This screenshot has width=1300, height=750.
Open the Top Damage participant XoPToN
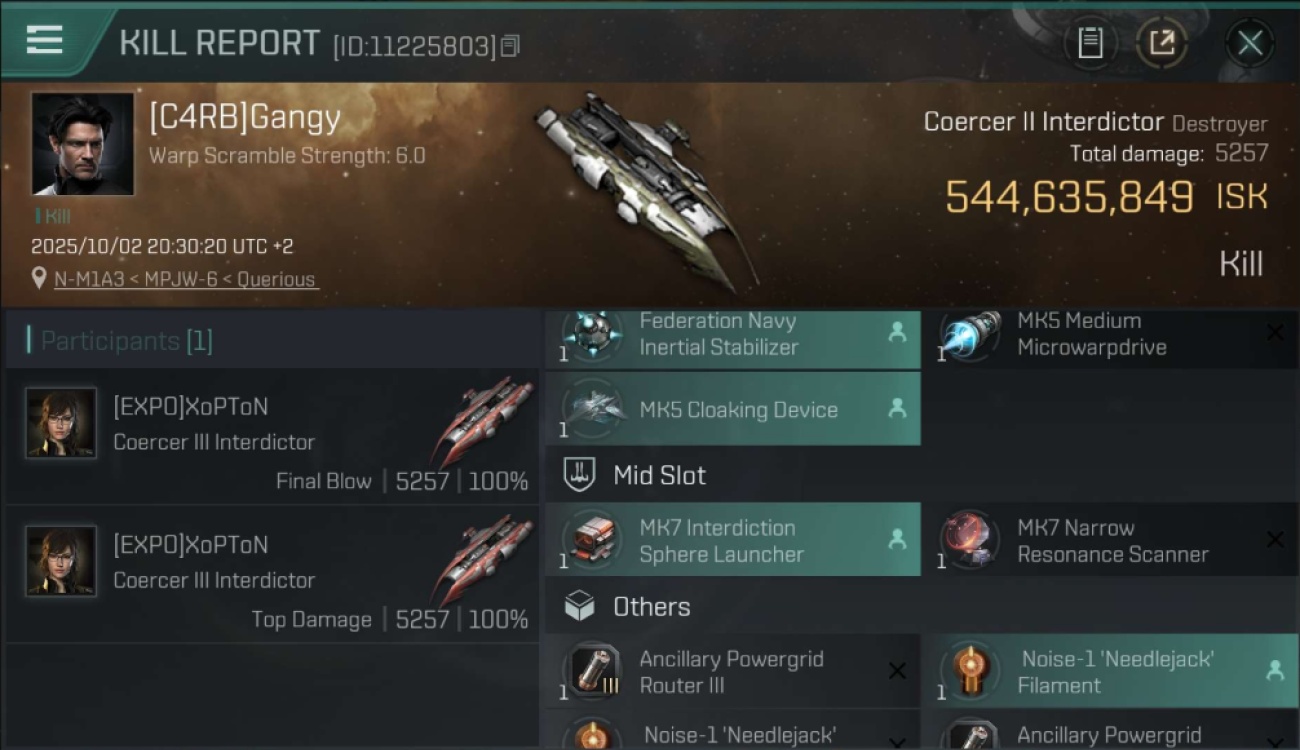click(272, 574)
